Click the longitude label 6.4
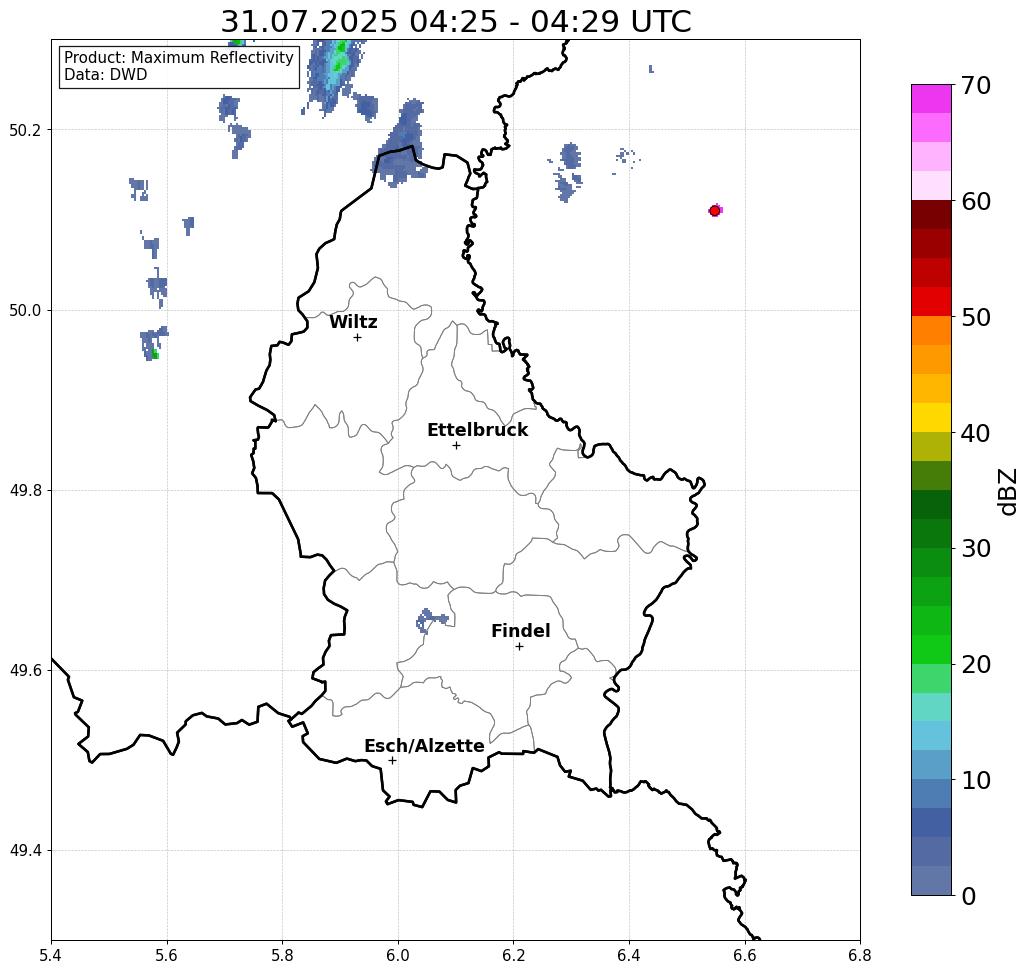 pos(629,955)
